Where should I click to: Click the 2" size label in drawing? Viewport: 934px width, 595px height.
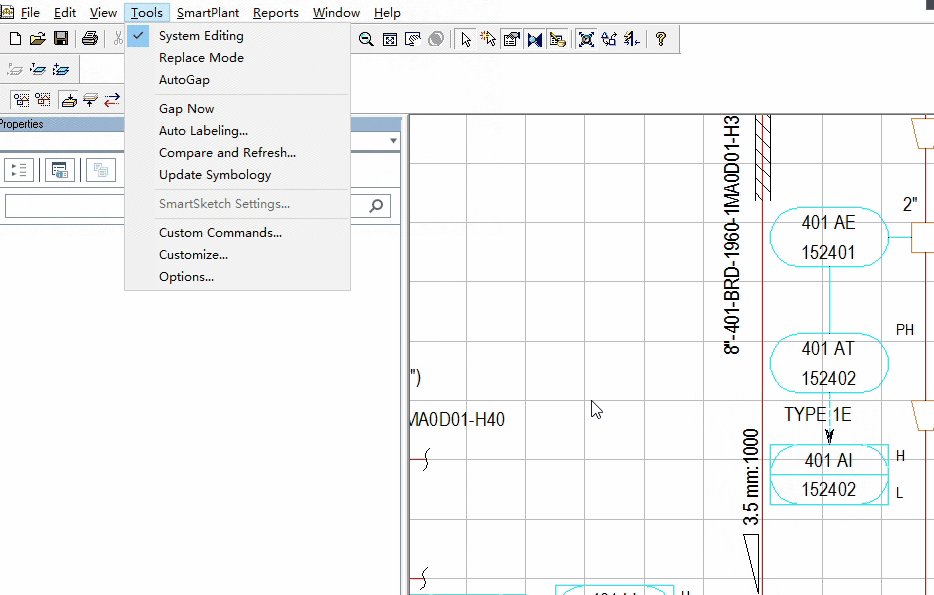coord(910,205)
